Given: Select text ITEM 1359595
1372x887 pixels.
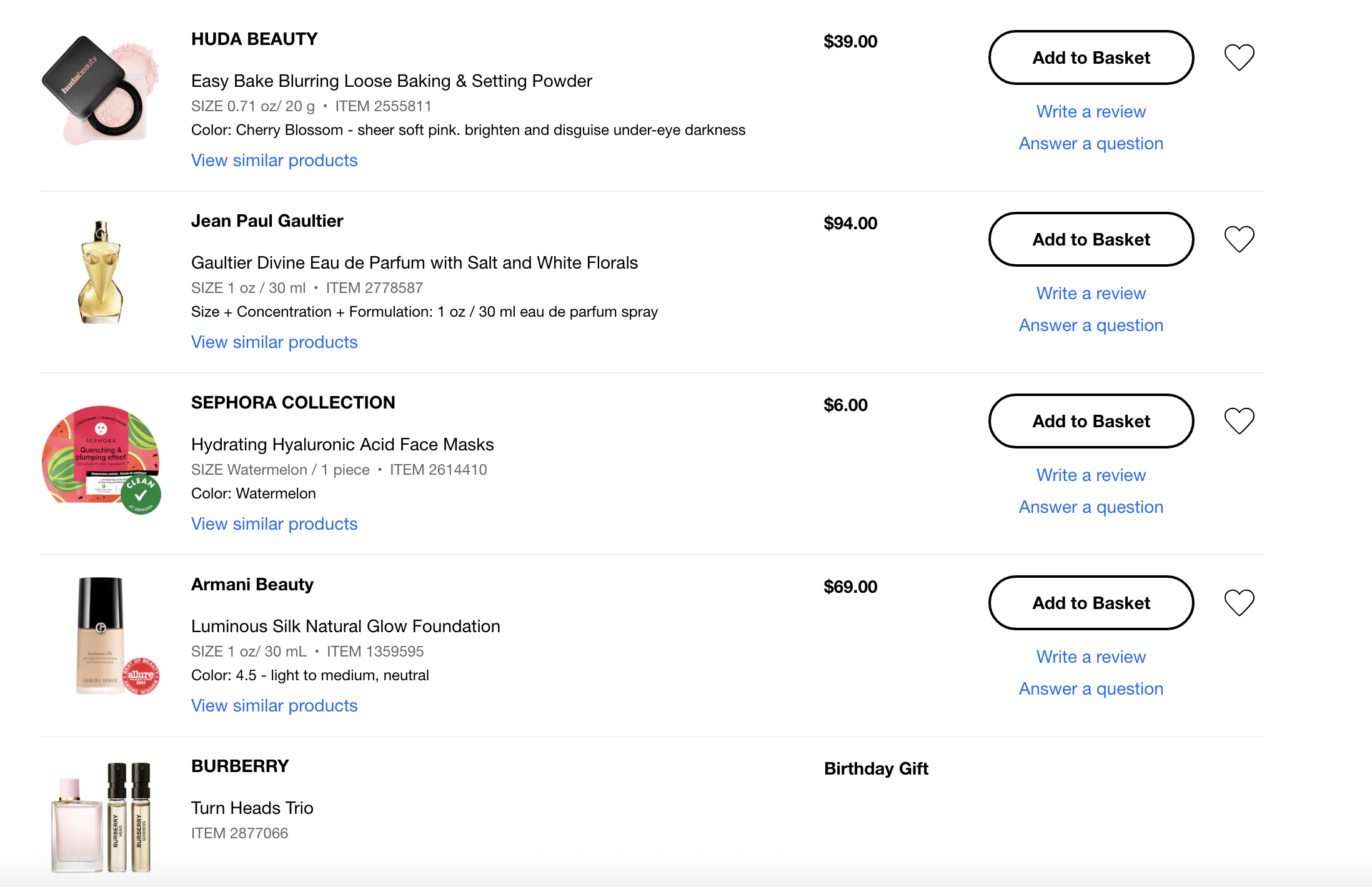Looking at the screenshot, I should (x=375, y=652).
